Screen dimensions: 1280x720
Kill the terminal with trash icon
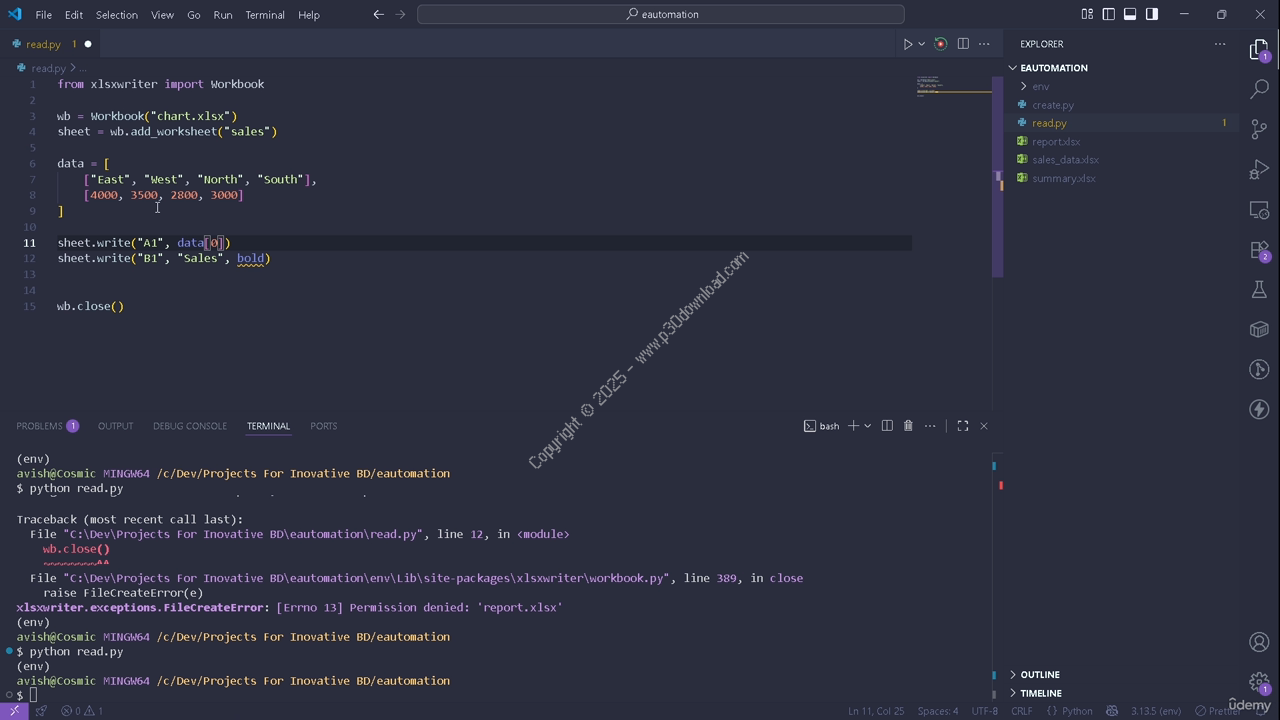(908, 426)
